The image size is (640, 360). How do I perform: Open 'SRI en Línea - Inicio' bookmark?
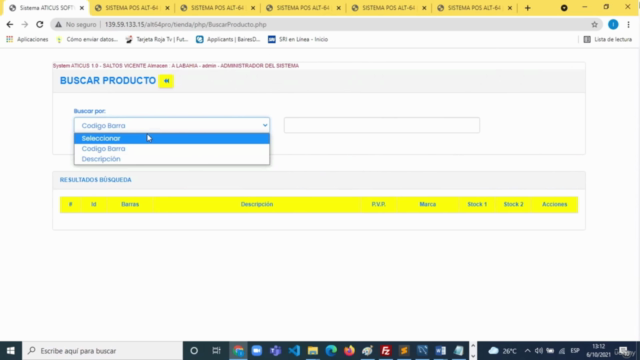click(x=298, y=39)
